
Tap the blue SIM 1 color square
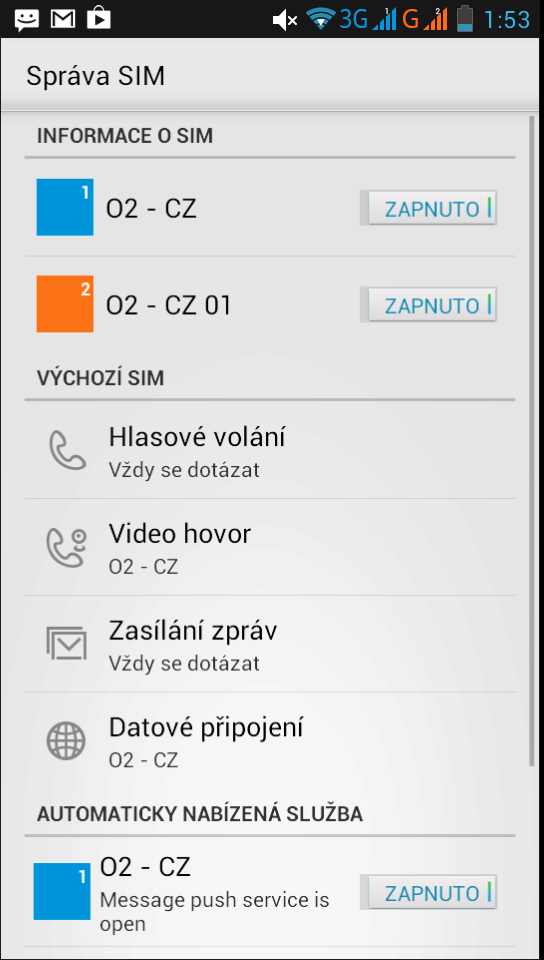click(x=65, y=207)
